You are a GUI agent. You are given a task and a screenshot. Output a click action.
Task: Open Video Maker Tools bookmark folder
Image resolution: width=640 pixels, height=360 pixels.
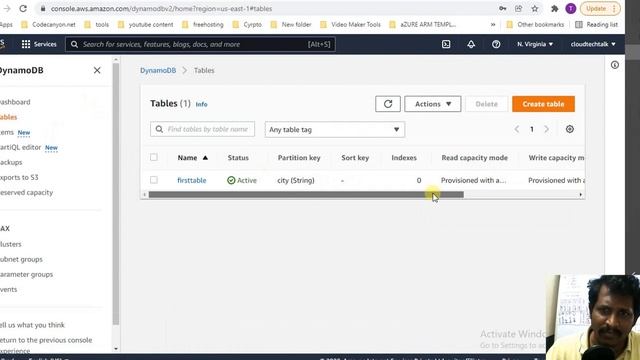click(350, 24)
